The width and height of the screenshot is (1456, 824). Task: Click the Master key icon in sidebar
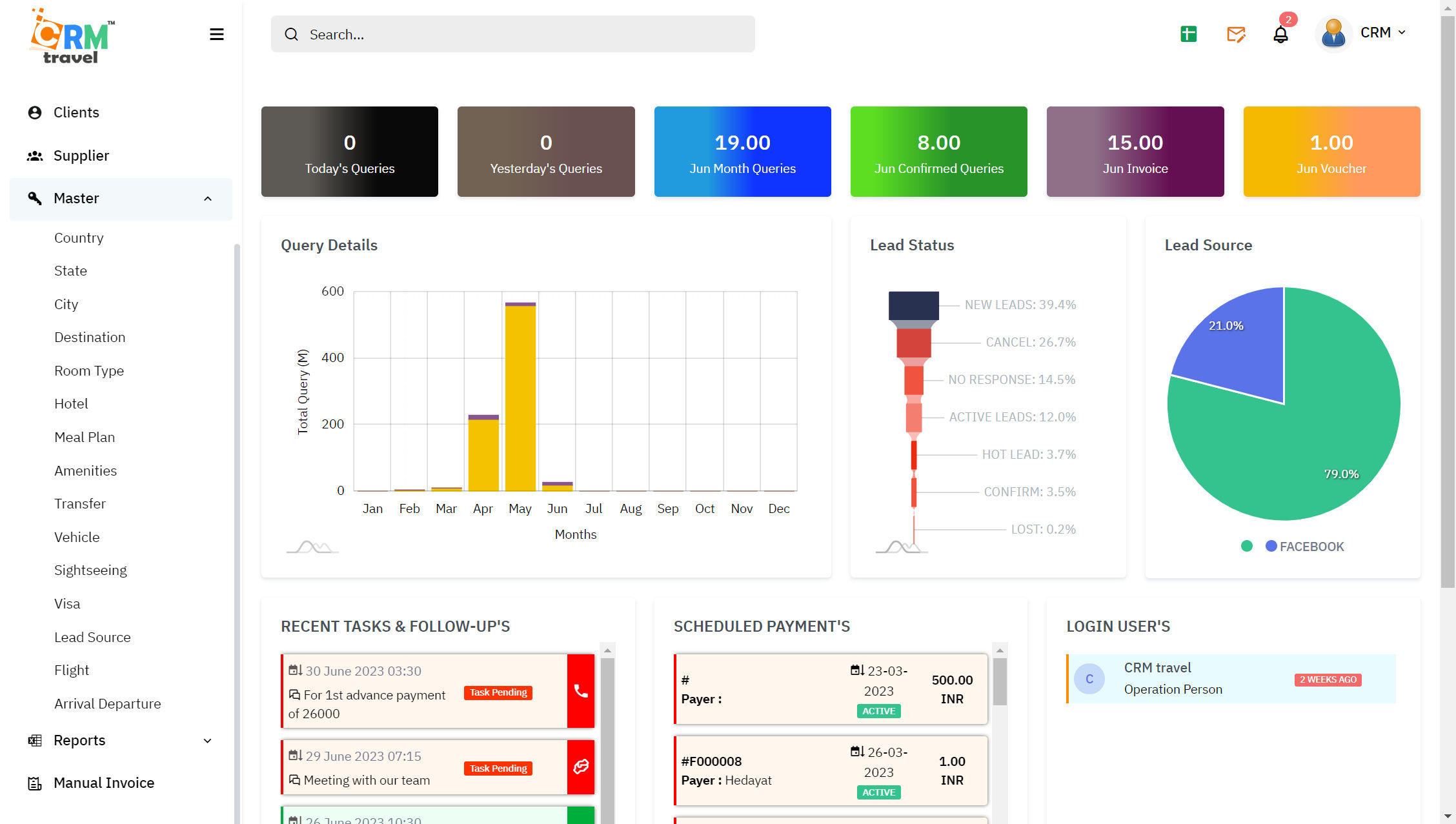(x=36, y=198)
